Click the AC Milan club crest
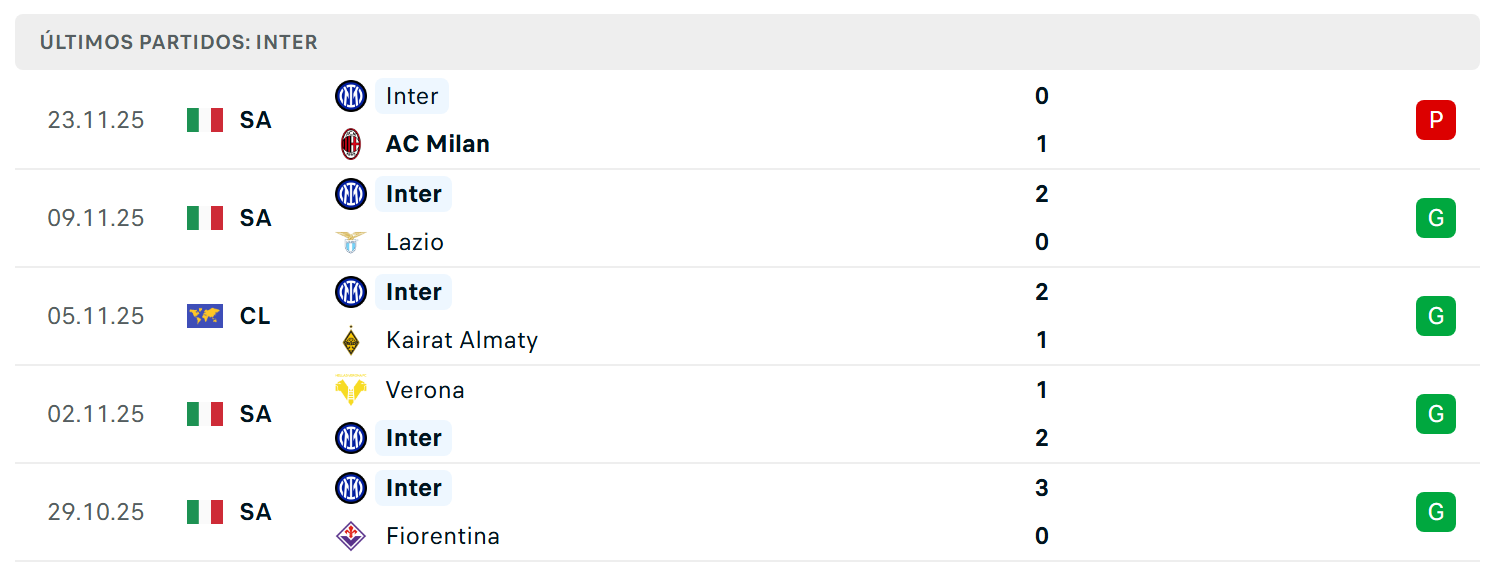This screenshot has height=580, width=1493. pos(351,144)
